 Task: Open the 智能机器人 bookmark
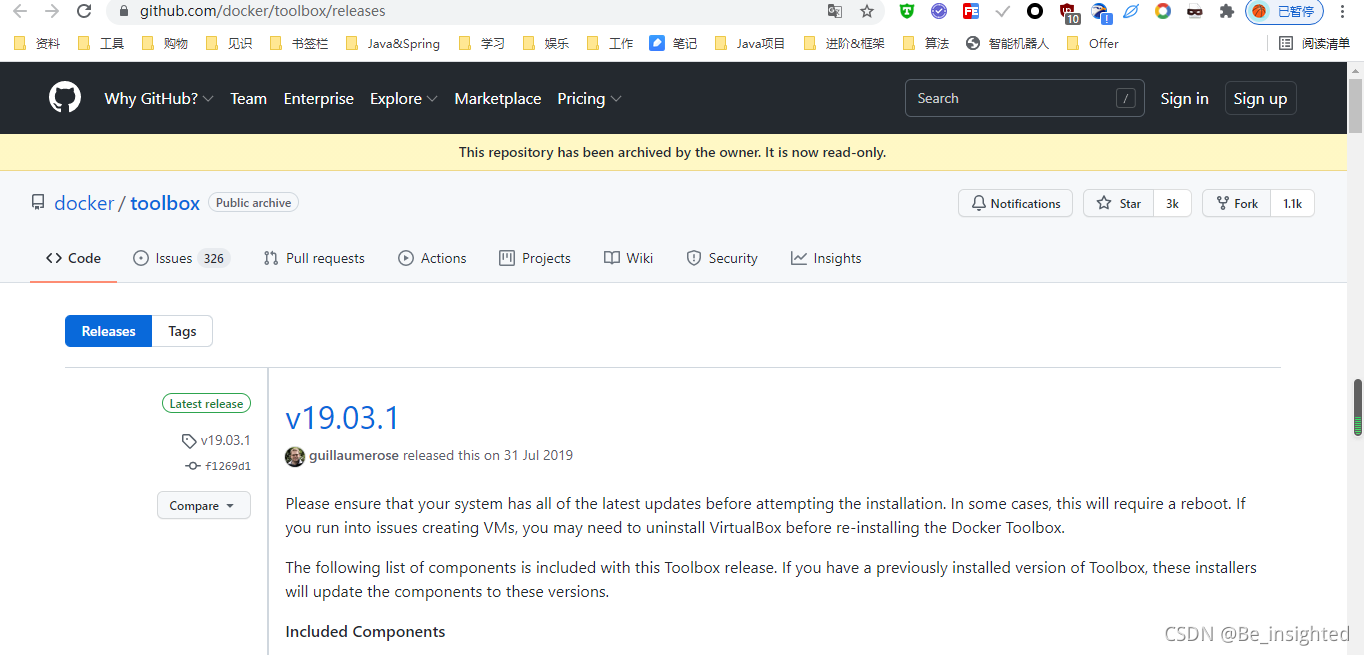pos(1008,43)
